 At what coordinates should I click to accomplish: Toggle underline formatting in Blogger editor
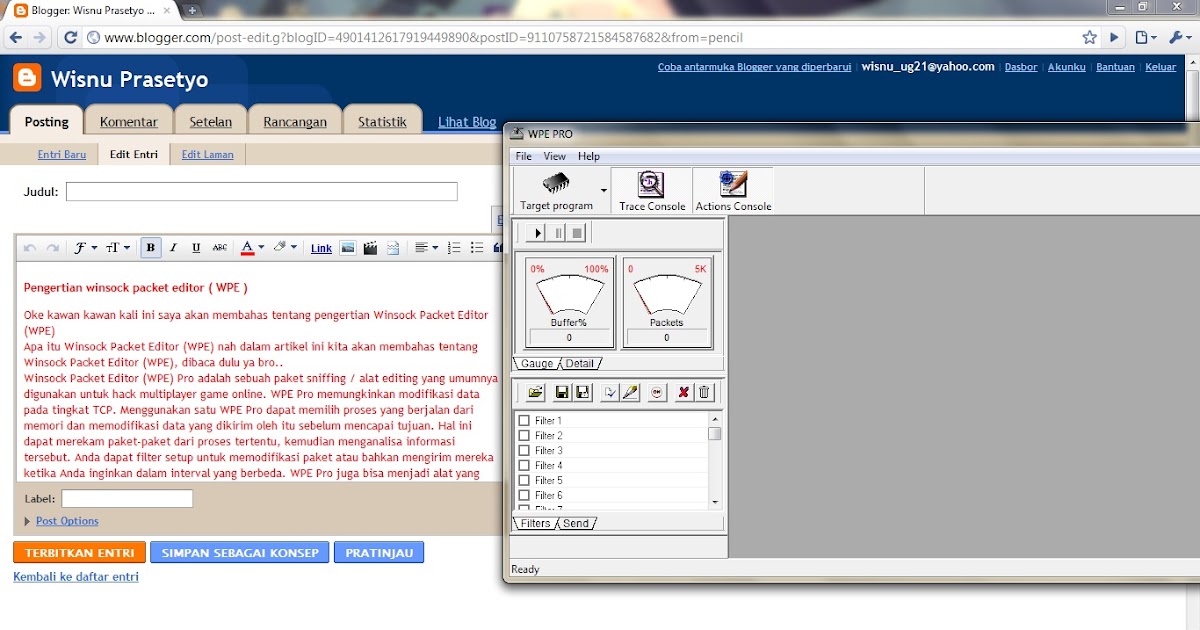196,248
